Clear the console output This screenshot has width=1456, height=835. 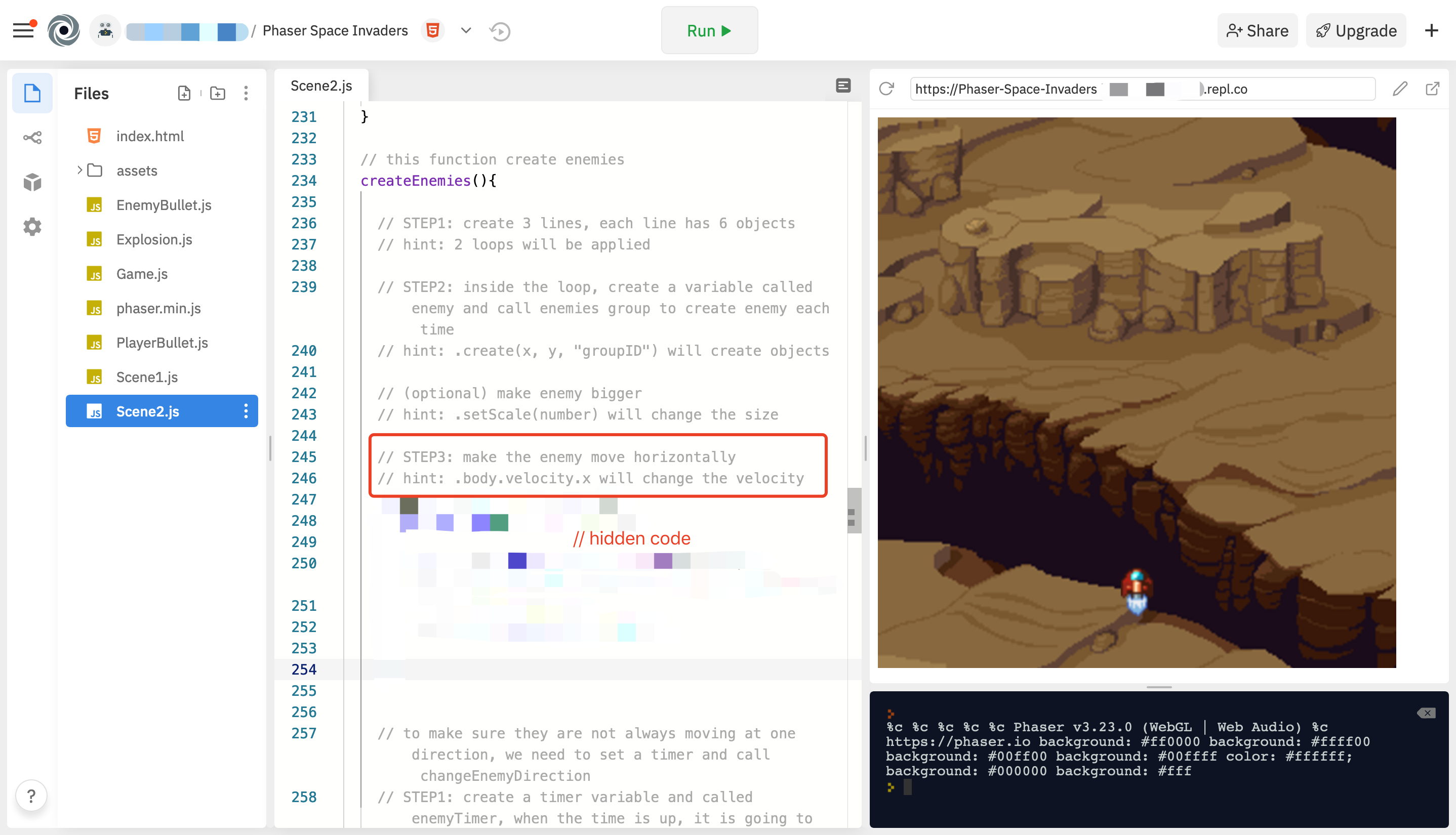(x=1426, y=713)
